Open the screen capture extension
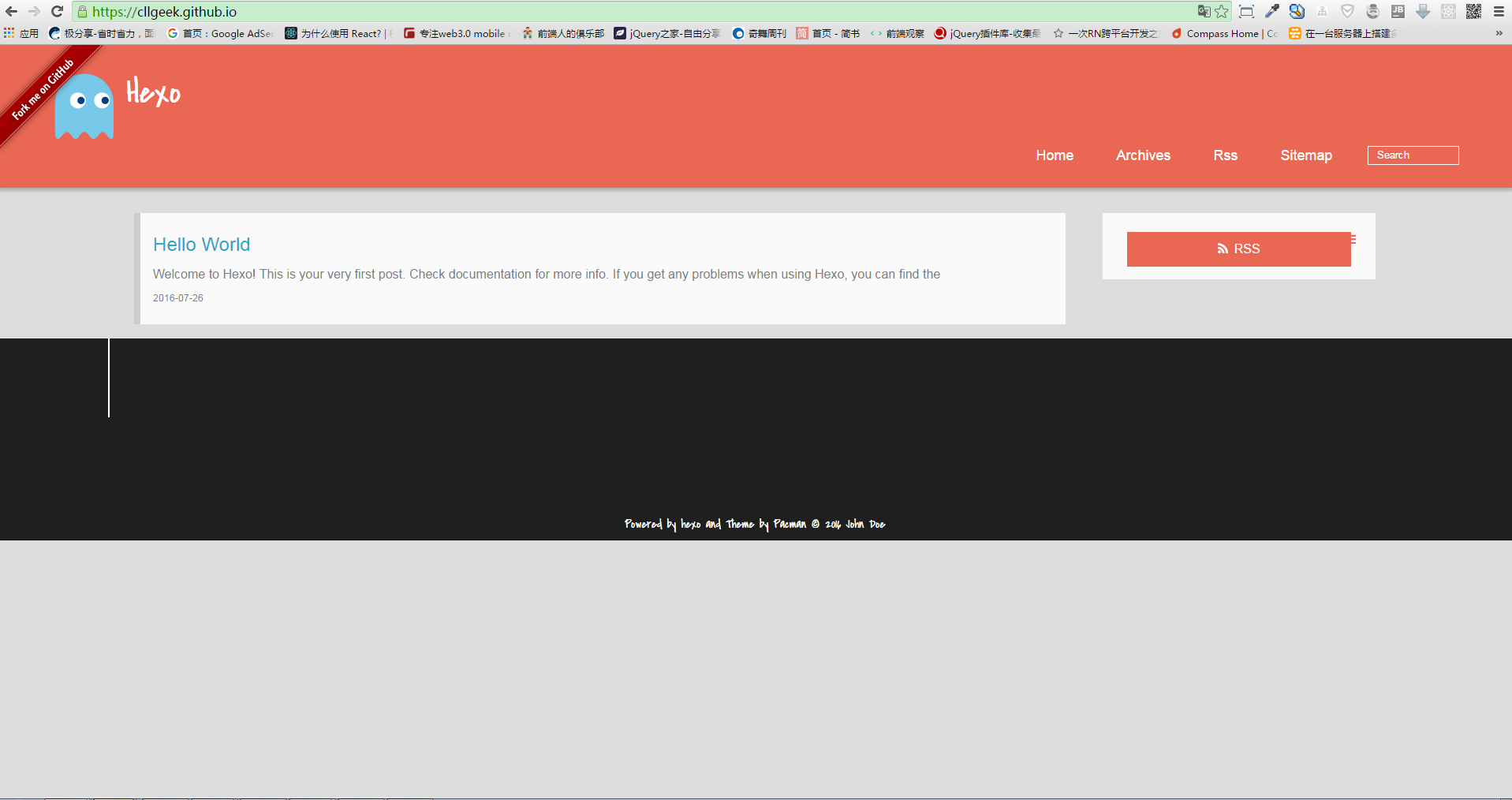 pos(1247,12)
